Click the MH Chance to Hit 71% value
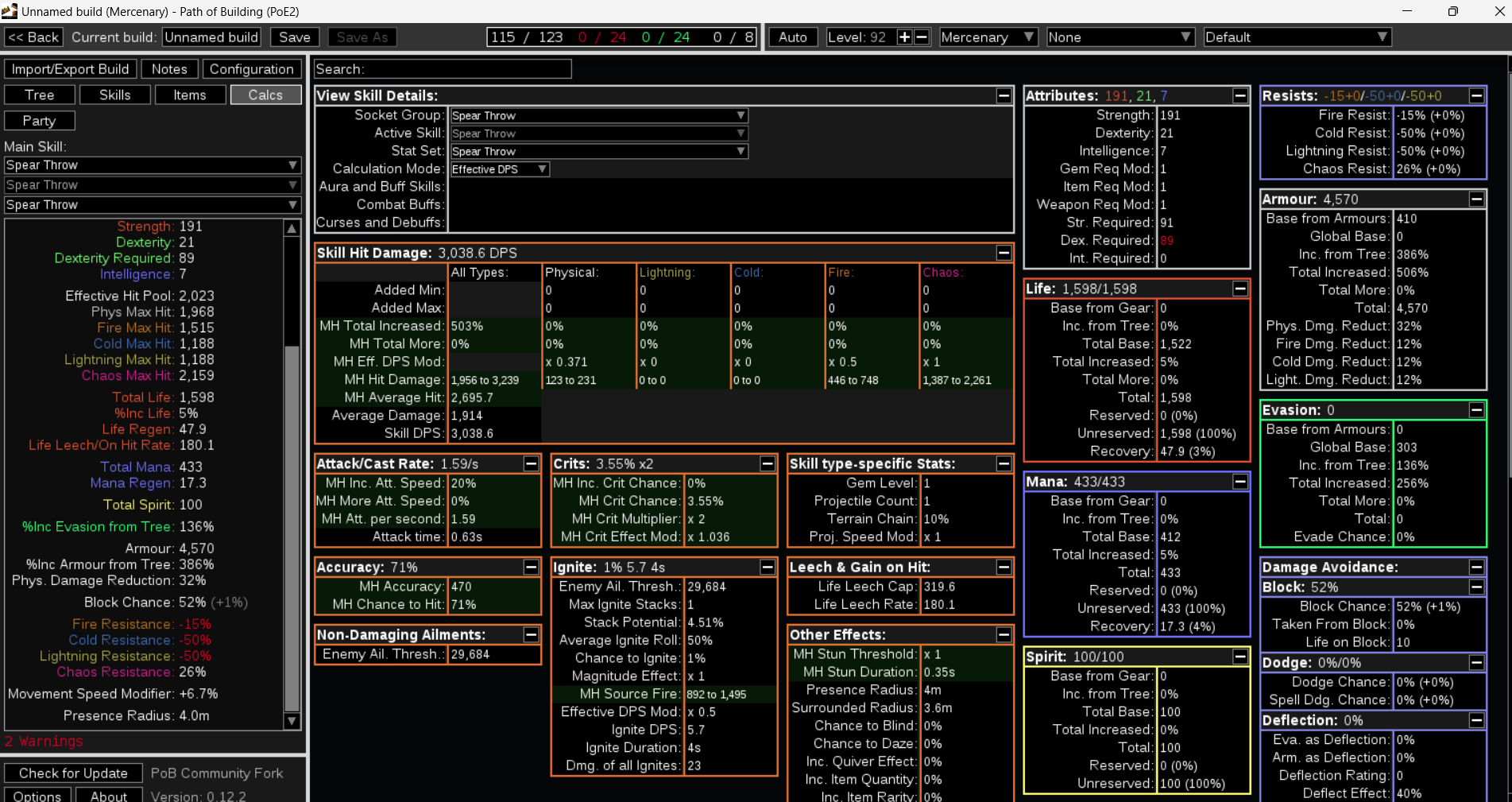 point(463,605)
